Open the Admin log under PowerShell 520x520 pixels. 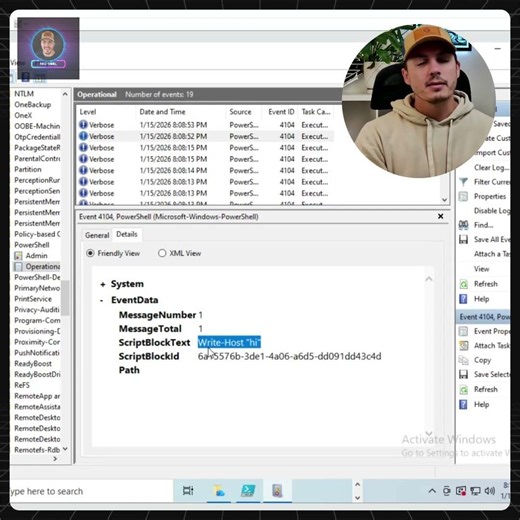(36, 256)
